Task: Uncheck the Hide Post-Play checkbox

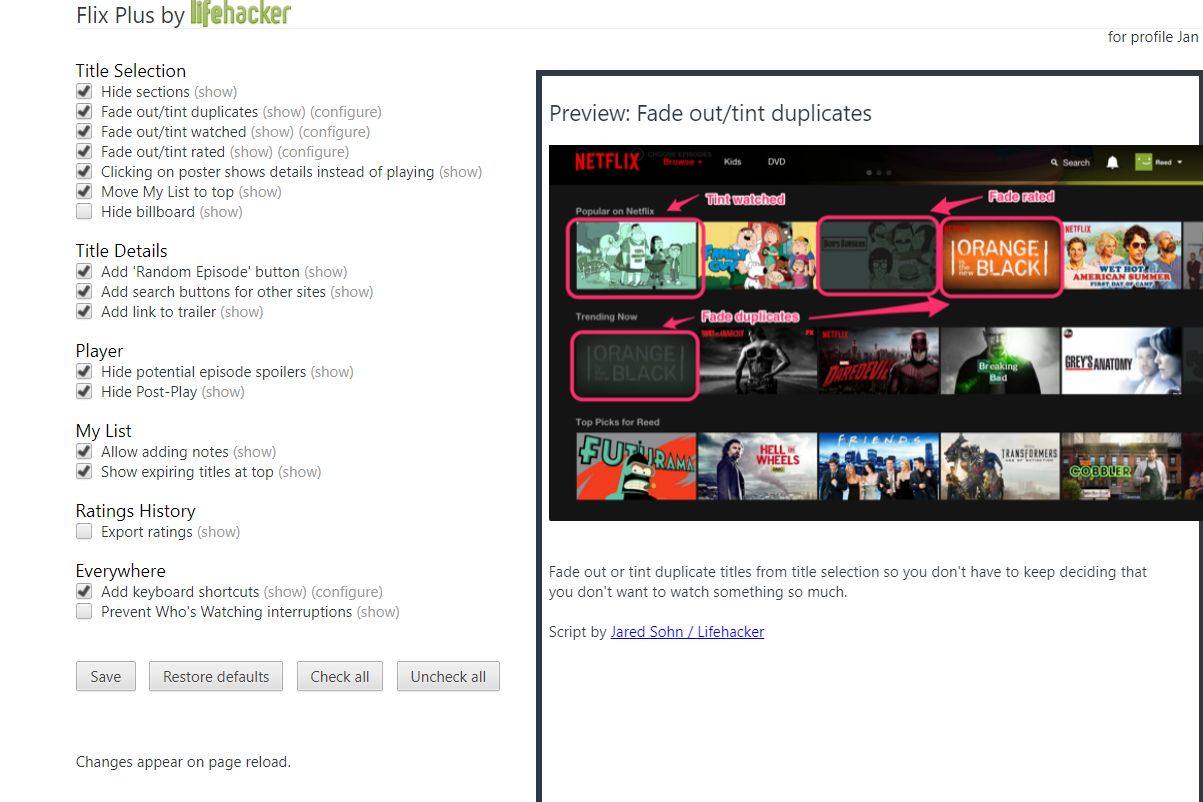Action: point(84,391)
